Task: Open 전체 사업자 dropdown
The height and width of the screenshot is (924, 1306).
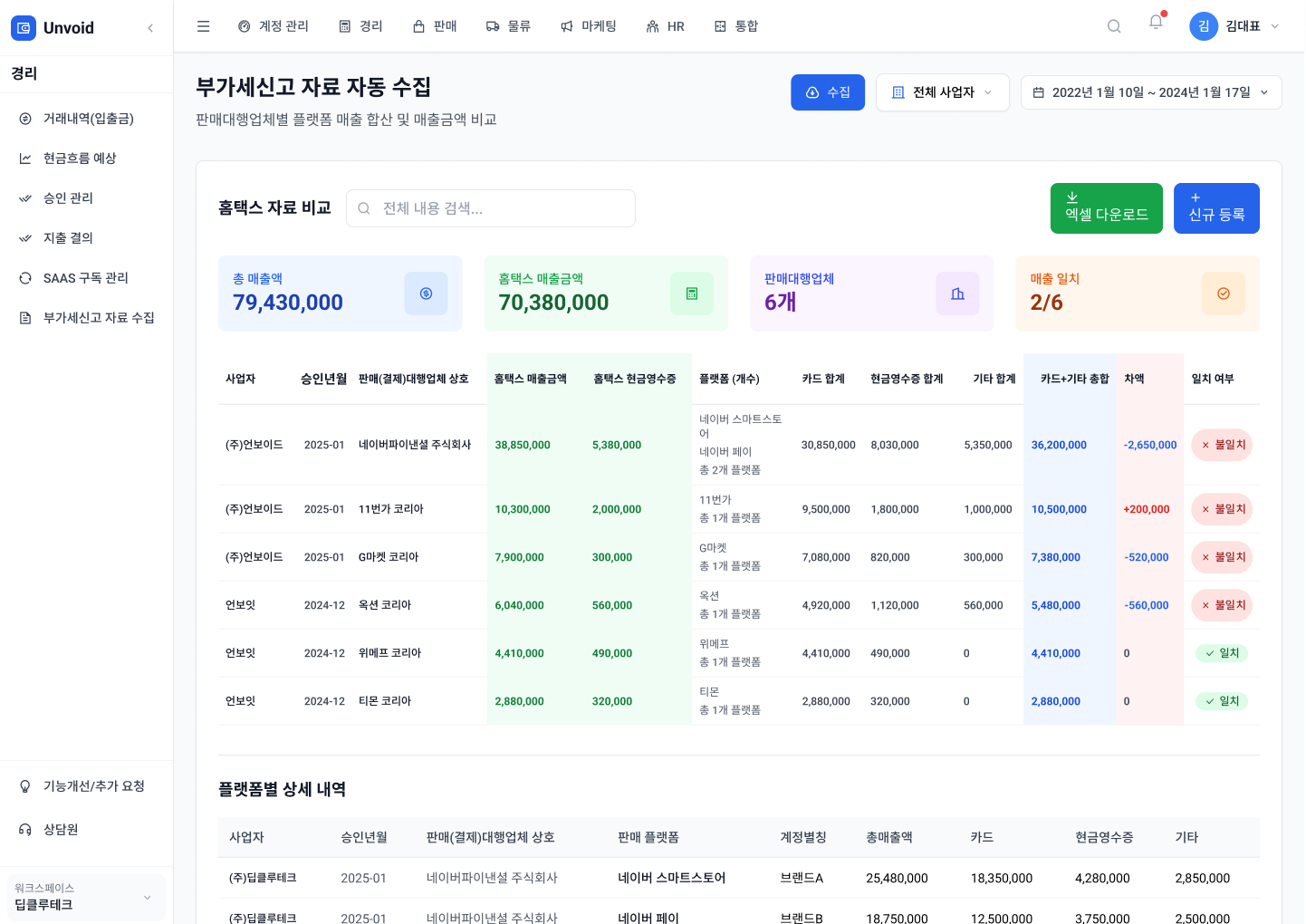Action: click(x=943, y=92)
